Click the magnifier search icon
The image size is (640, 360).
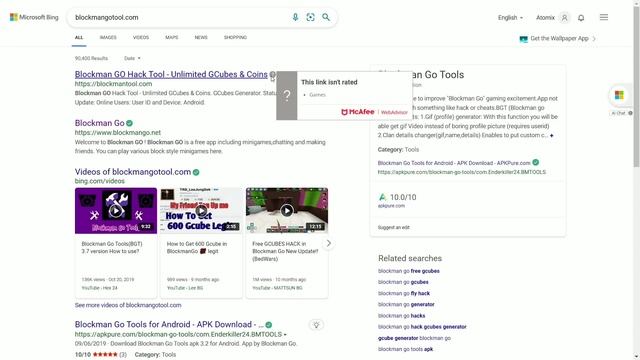(x=326, y=17)
